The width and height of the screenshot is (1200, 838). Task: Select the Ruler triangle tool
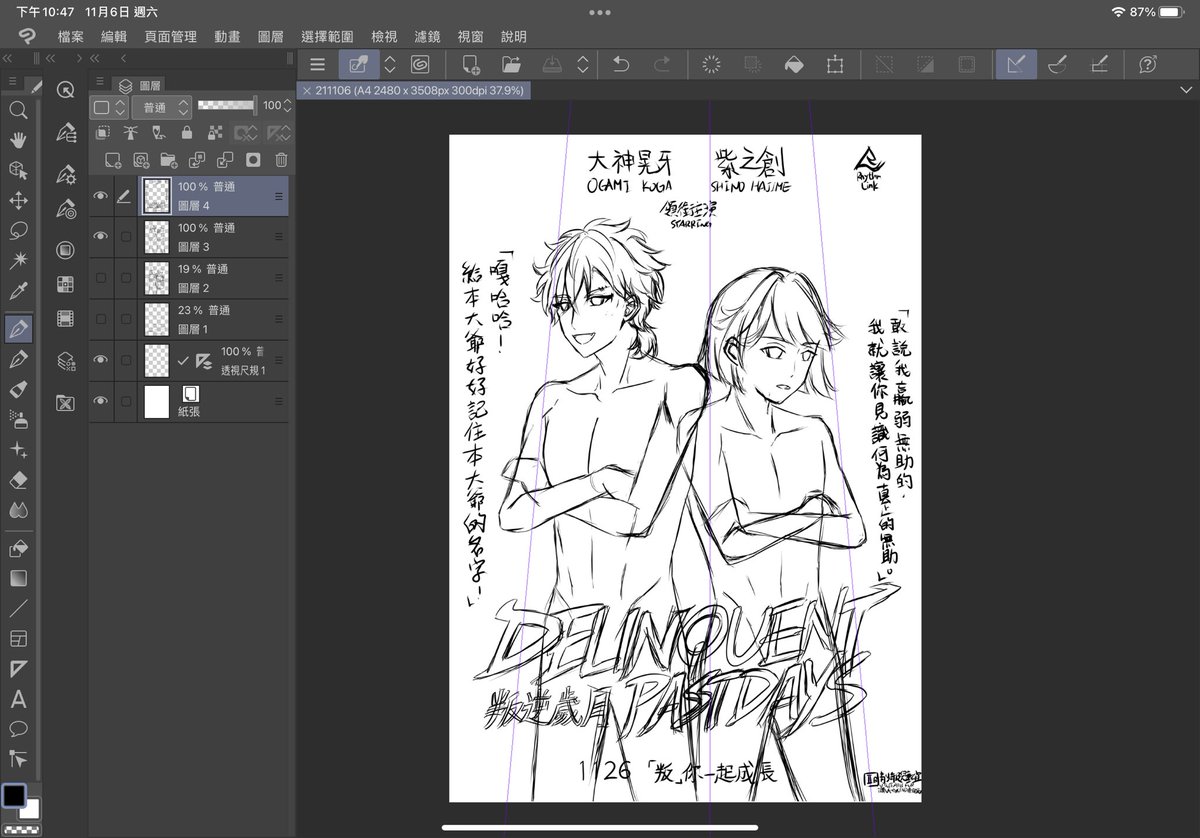(x=18, y=668)
